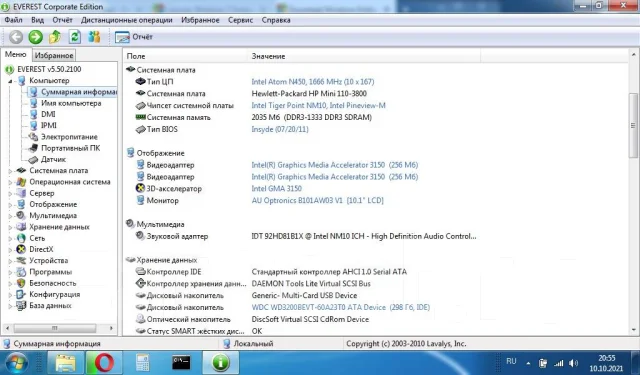Select Портативный ПК tree item

tap(70, 148)
